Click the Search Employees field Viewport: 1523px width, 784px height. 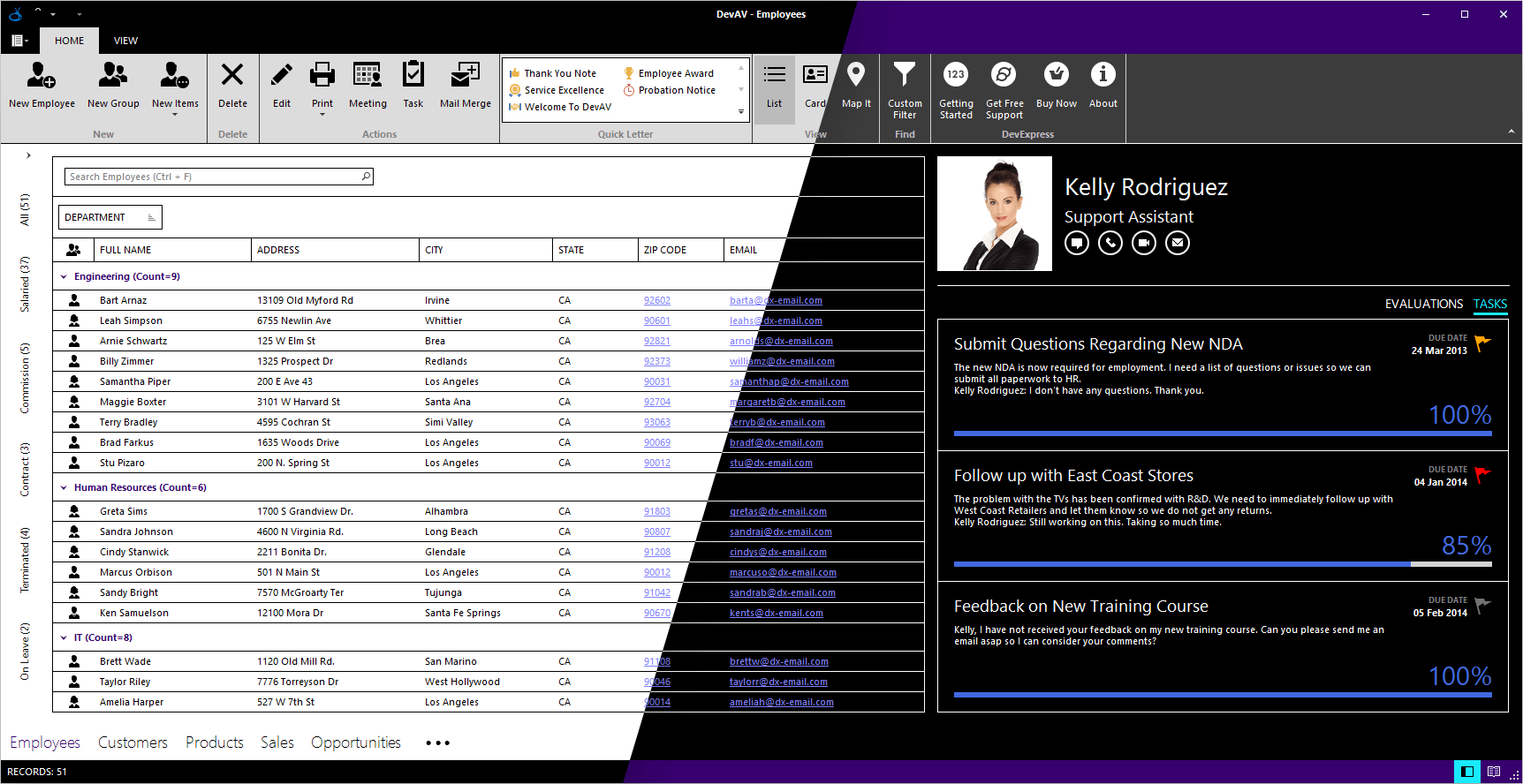tap(212, 177)
